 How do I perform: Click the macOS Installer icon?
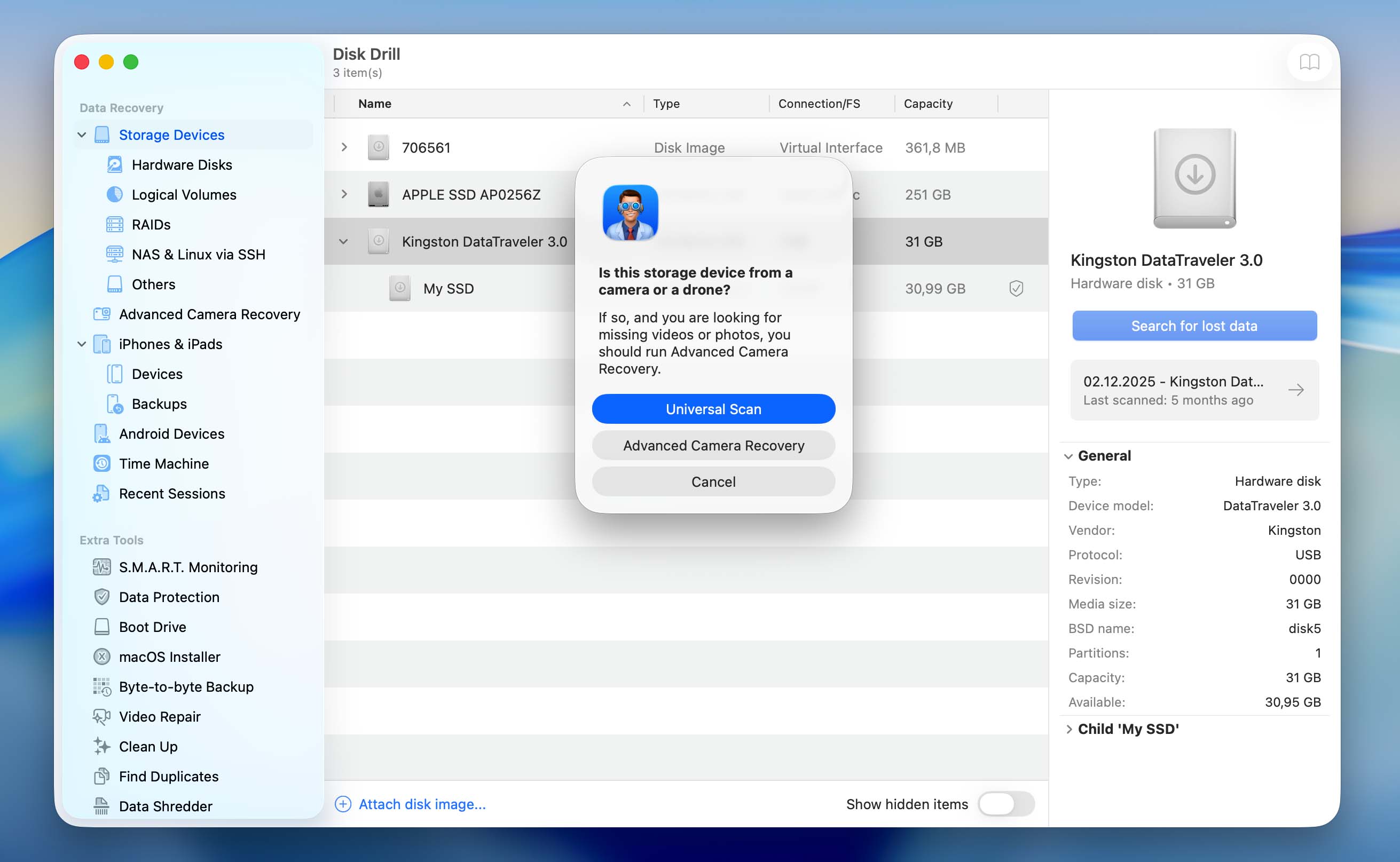pyautogui.click(x=102, y=657)
